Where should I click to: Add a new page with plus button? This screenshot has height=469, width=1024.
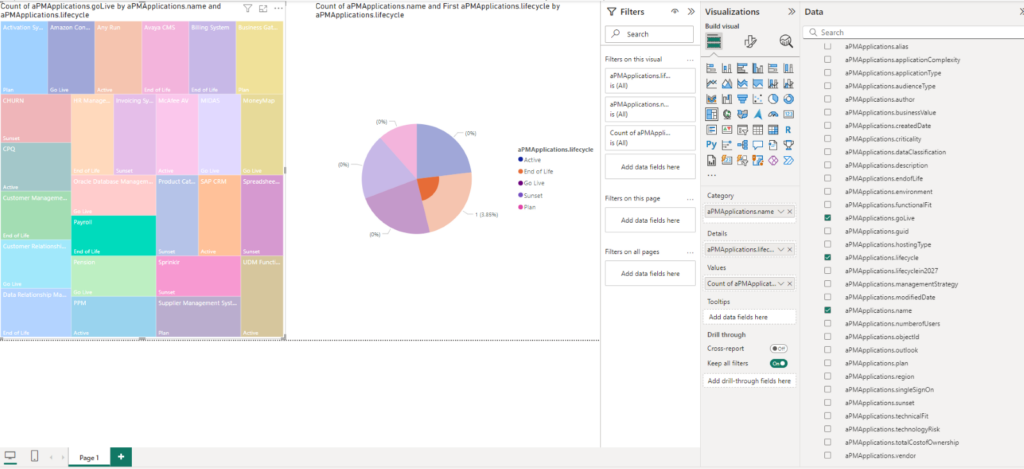[120, 457]
